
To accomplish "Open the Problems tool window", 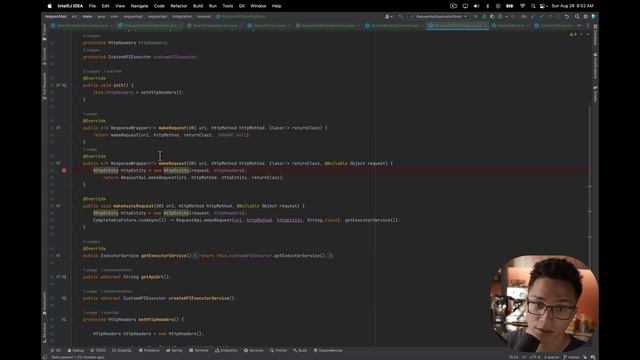I will (149, 351).
